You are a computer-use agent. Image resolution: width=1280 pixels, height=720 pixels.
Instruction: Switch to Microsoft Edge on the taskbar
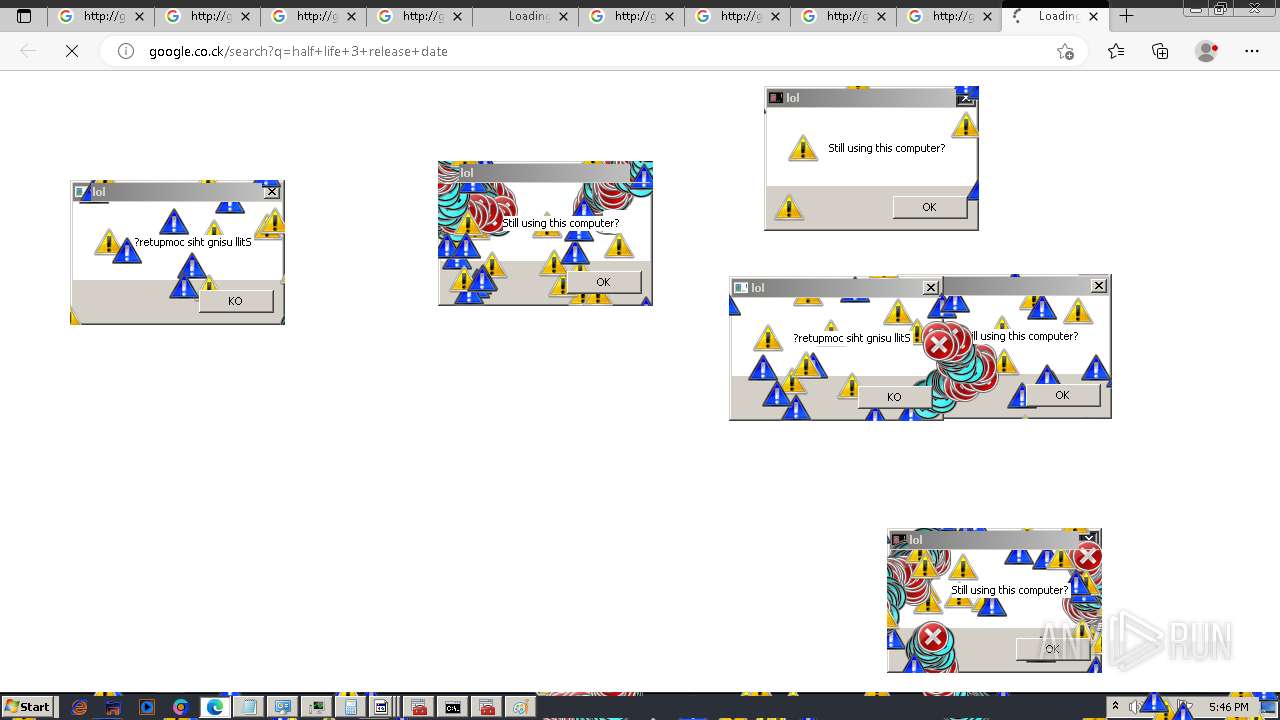pyautogui.click(x=215, y=707)
